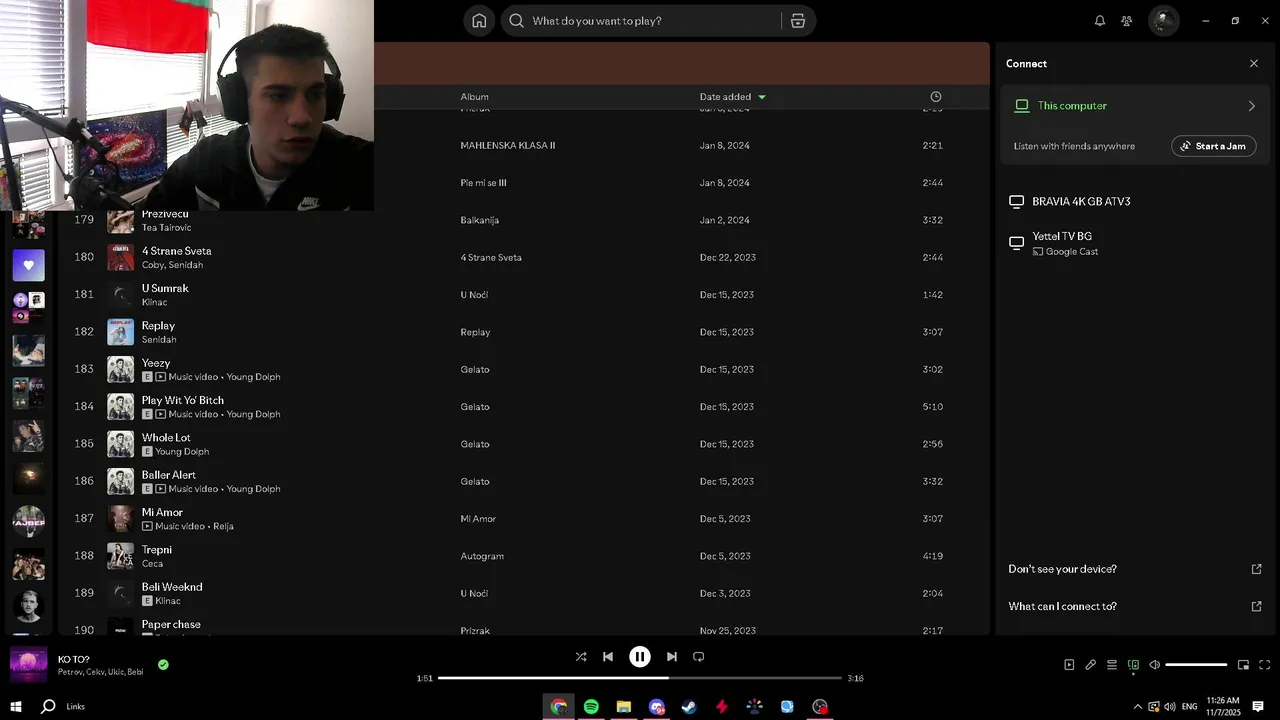
Task: Open Liked Songs heart in sidebar
Action: pyautogui.click(x=28, y=265)
